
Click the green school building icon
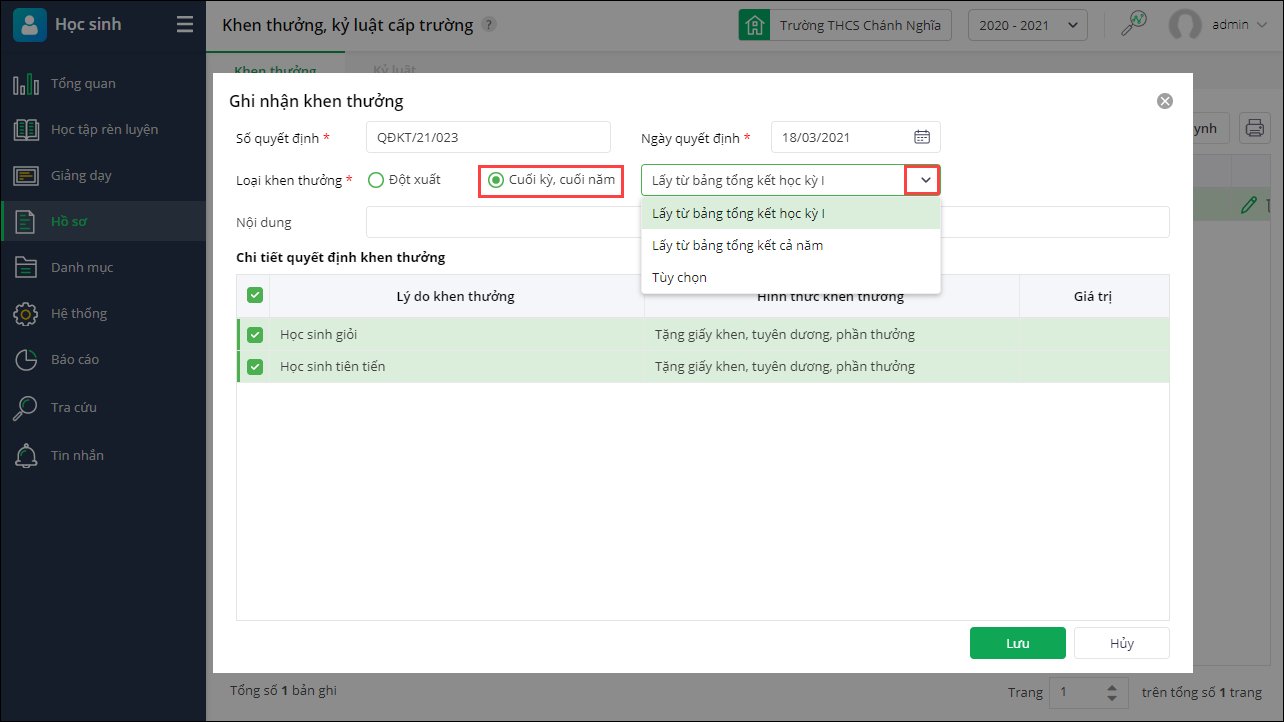754,25
